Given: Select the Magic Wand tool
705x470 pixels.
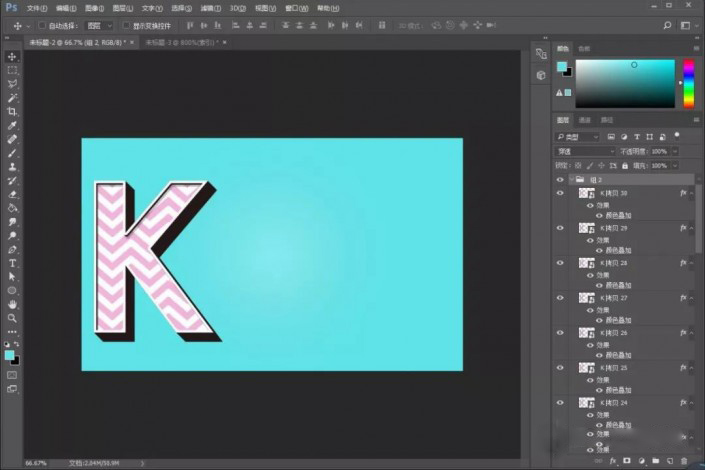Looking at the screenshot, I should coord(12,98).
